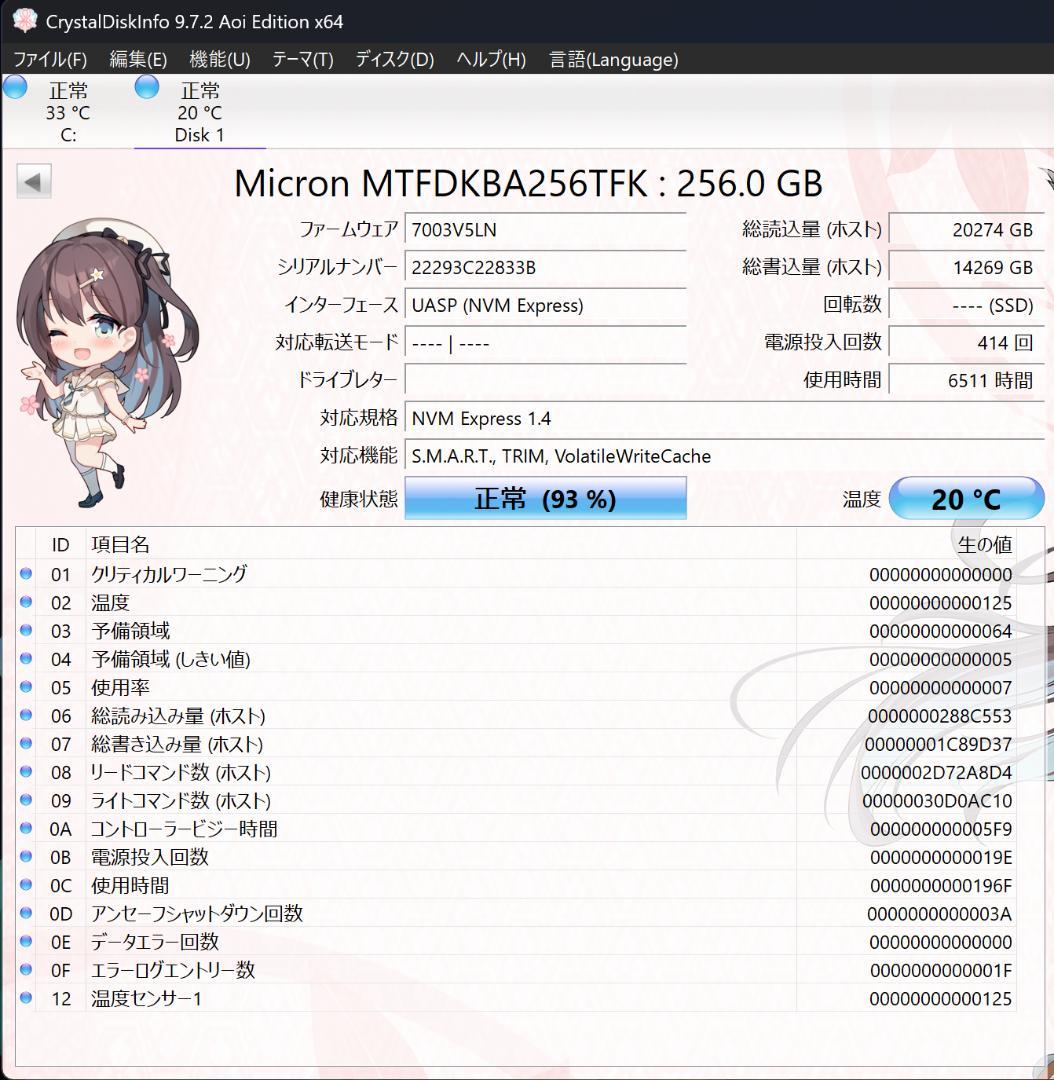1054x1080 pixels.
Task: Click power-on hours value 6511 時間
Action: click(967, 380)
